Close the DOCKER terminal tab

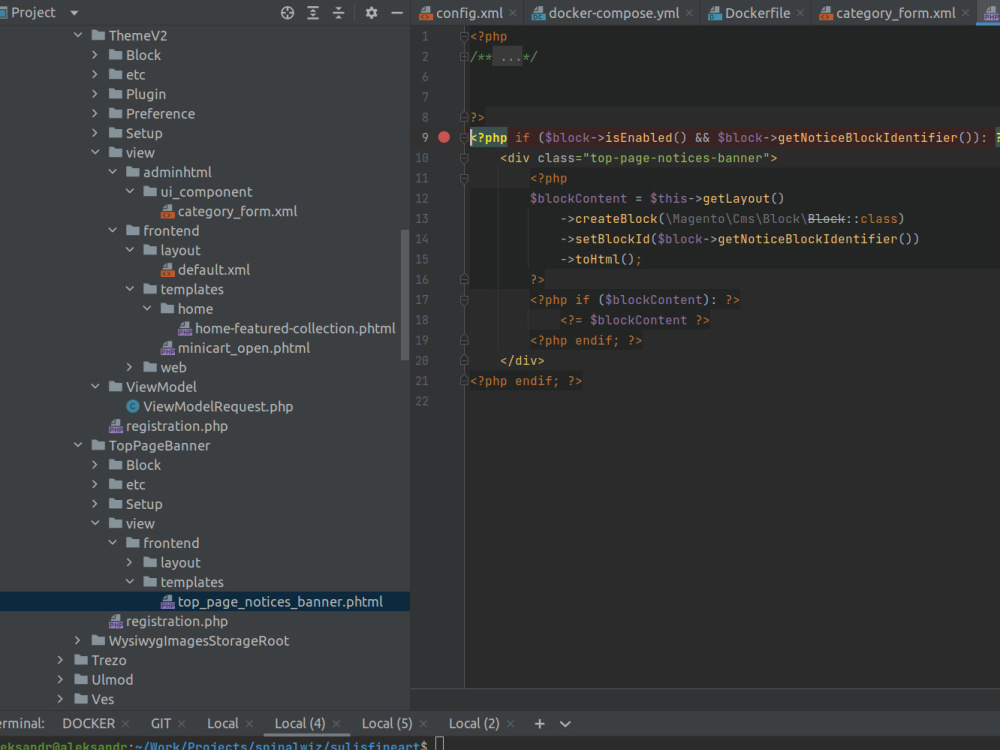[125, 723]
